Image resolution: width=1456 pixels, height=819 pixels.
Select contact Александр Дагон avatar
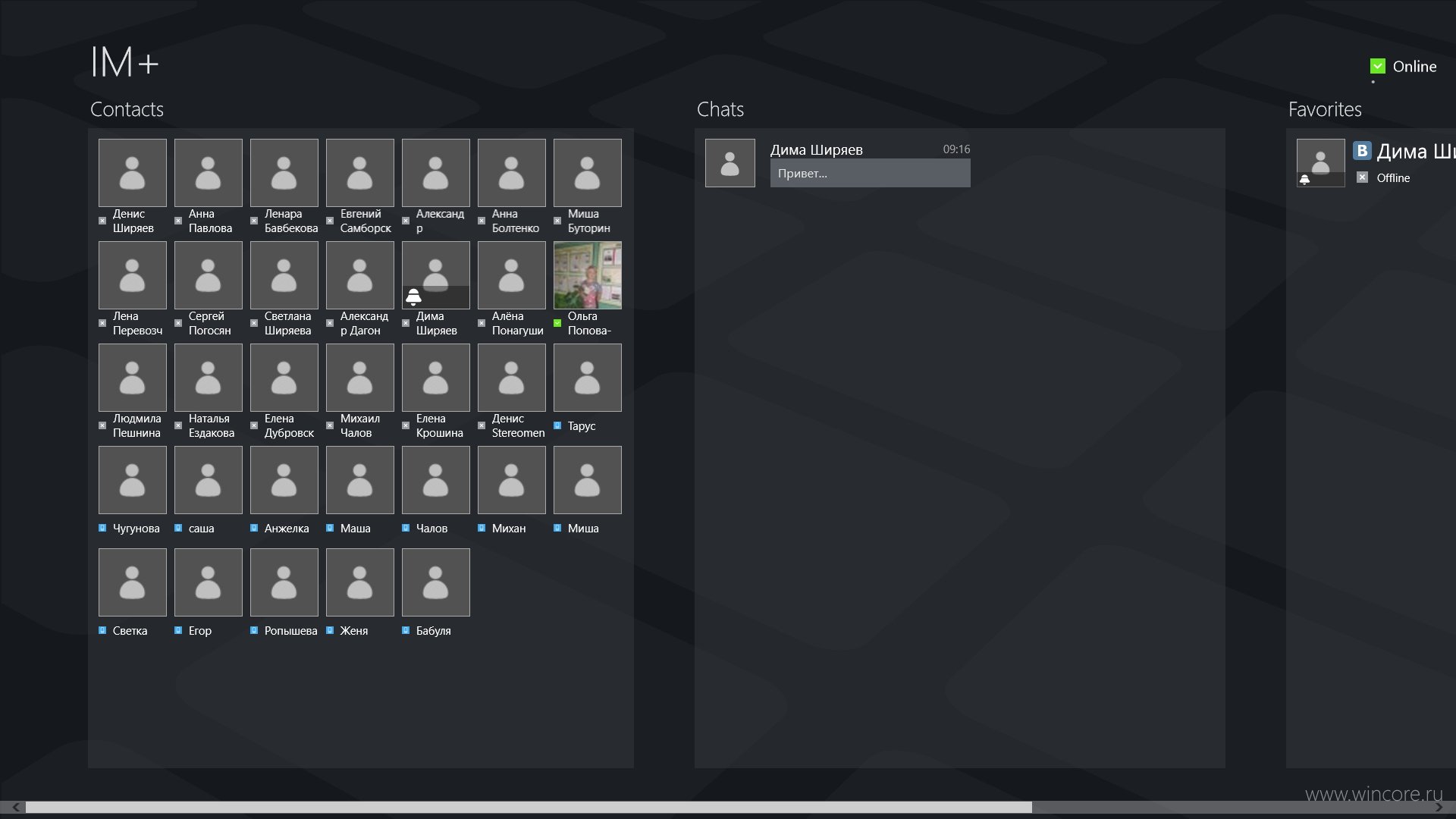(x=359, y=275)
